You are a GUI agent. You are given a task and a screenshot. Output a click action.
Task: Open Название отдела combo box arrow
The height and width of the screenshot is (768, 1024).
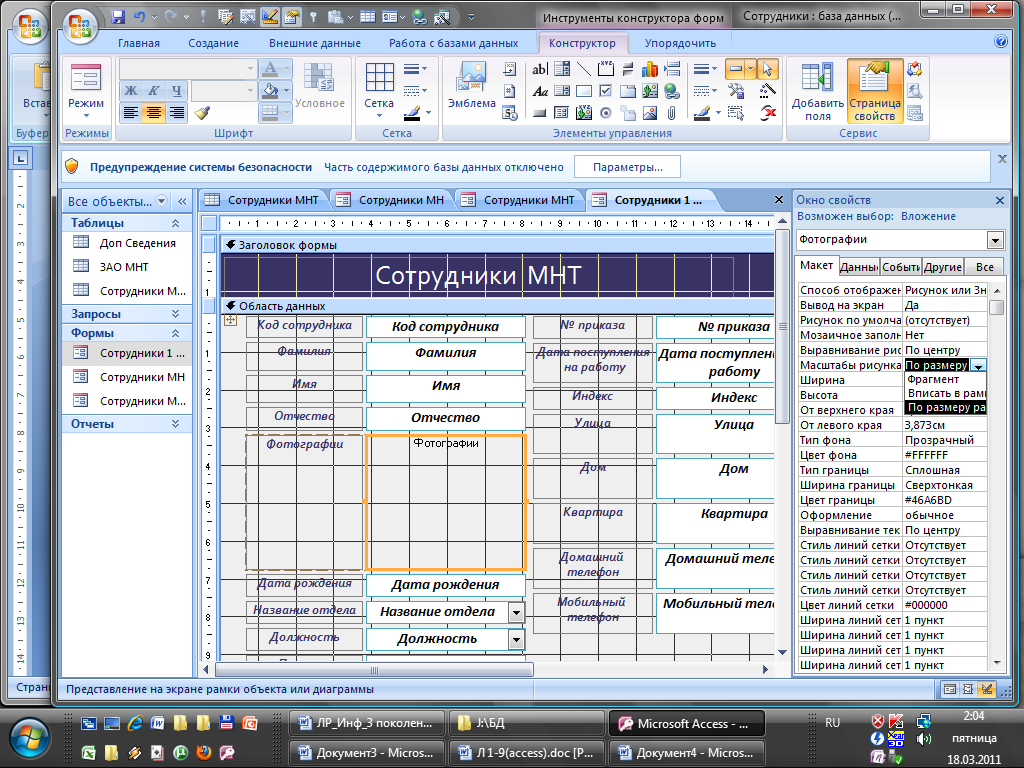(517, 613)
